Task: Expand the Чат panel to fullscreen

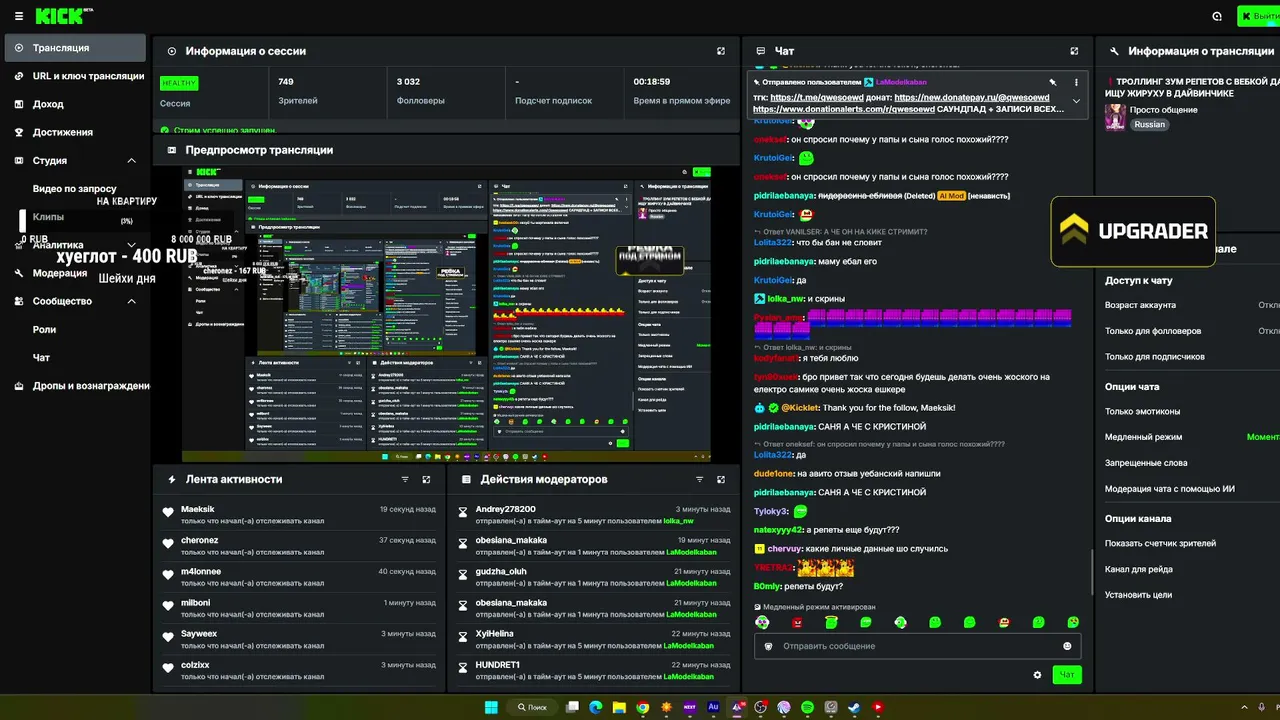Action: 1075,51
